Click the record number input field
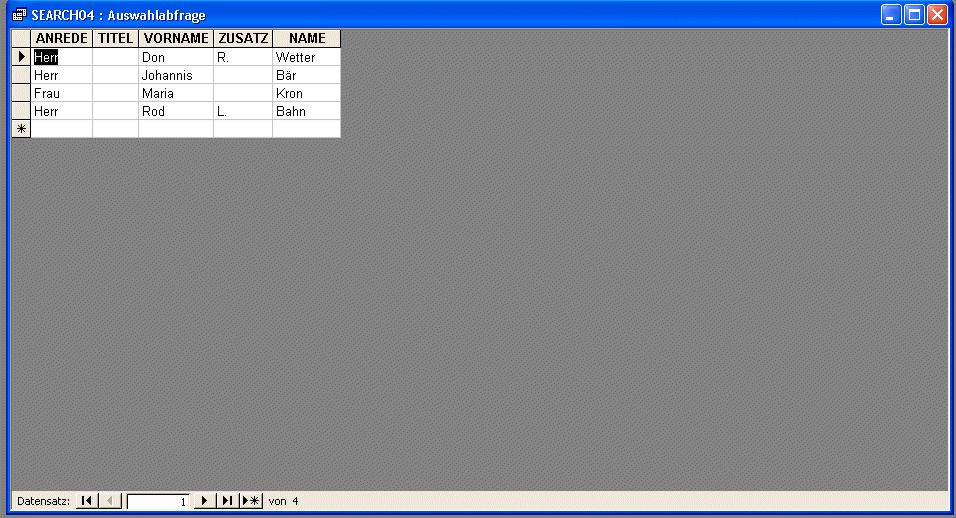 point(158,502)
